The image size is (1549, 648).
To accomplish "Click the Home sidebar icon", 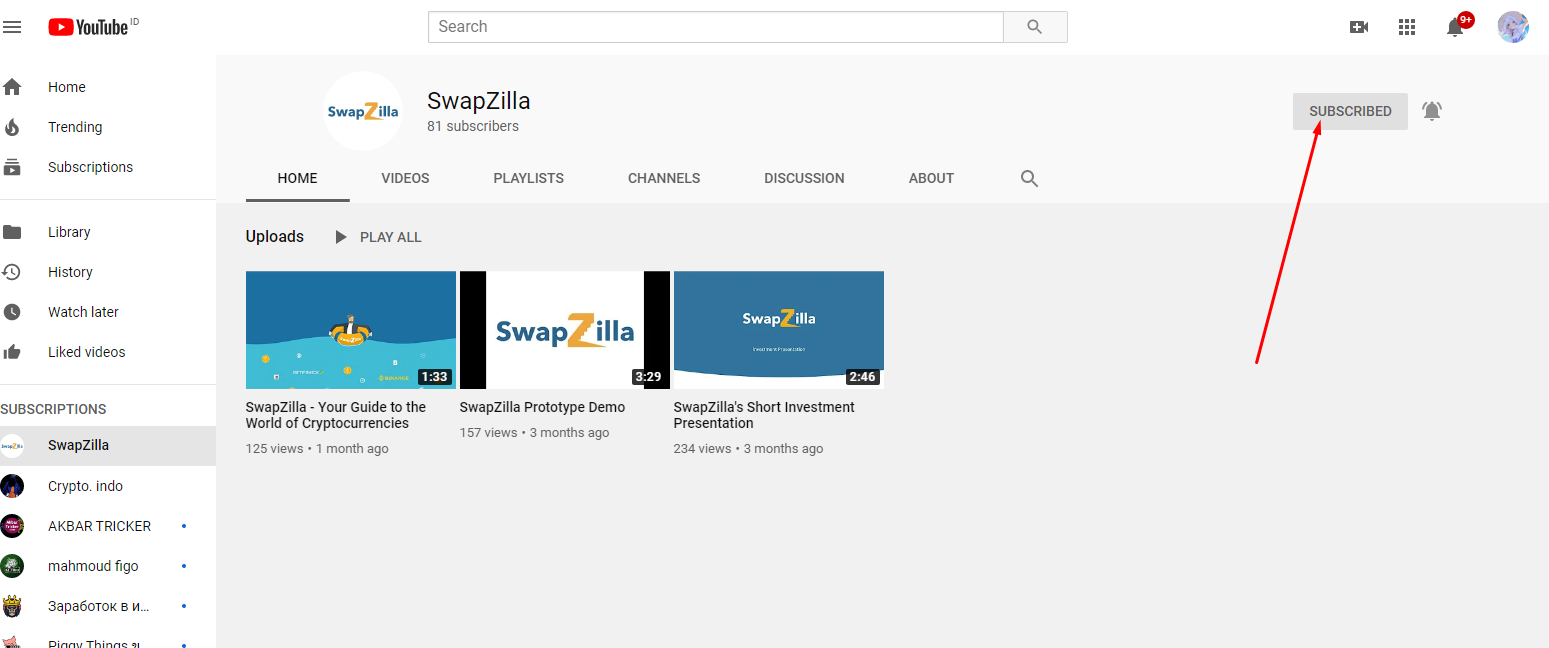I will click(12, 87).
